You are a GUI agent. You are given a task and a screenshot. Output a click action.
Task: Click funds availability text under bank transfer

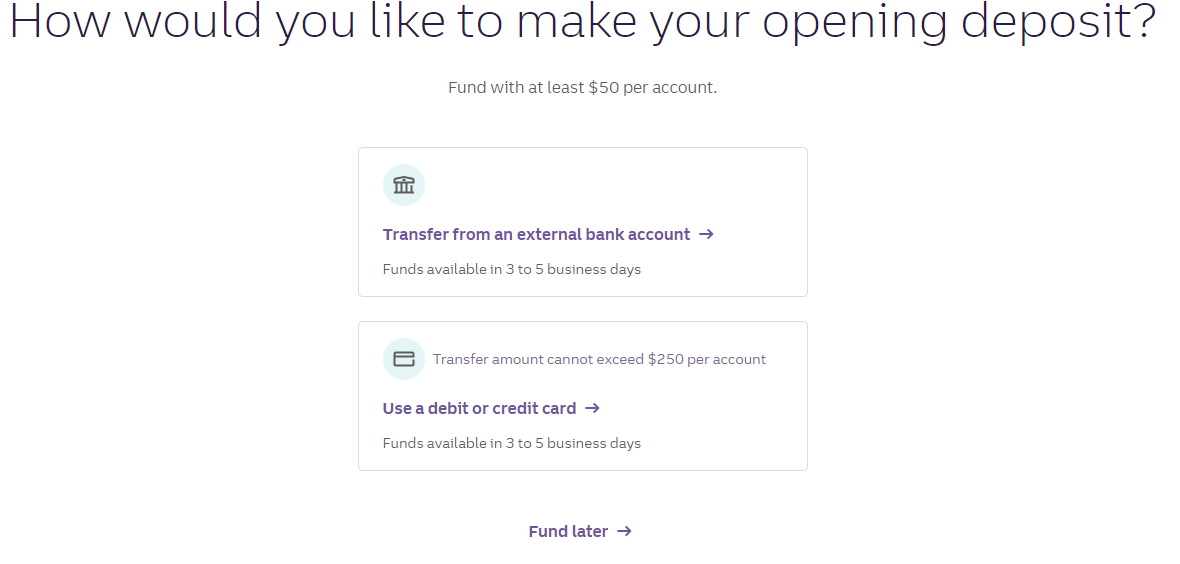[x=512, y=269]
